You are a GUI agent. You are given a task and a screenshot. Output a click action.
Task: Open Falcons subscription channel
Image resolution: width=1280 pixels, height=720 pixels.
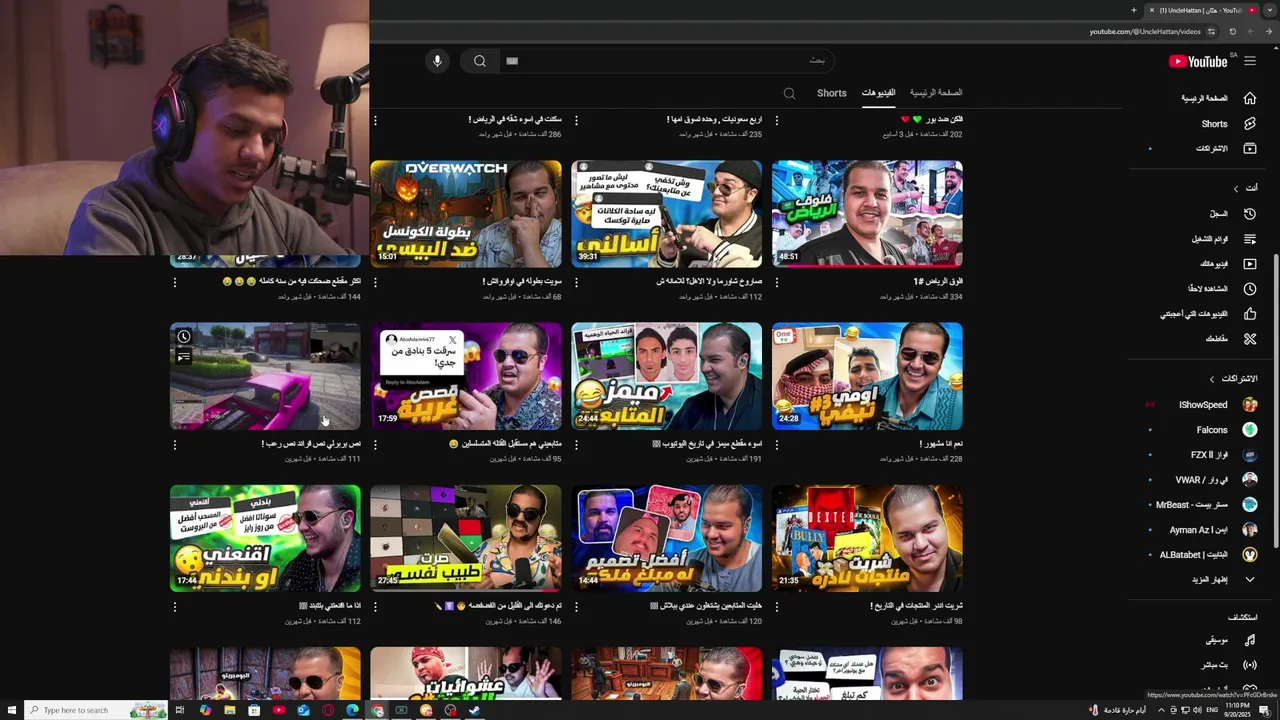click(1227, 430)
